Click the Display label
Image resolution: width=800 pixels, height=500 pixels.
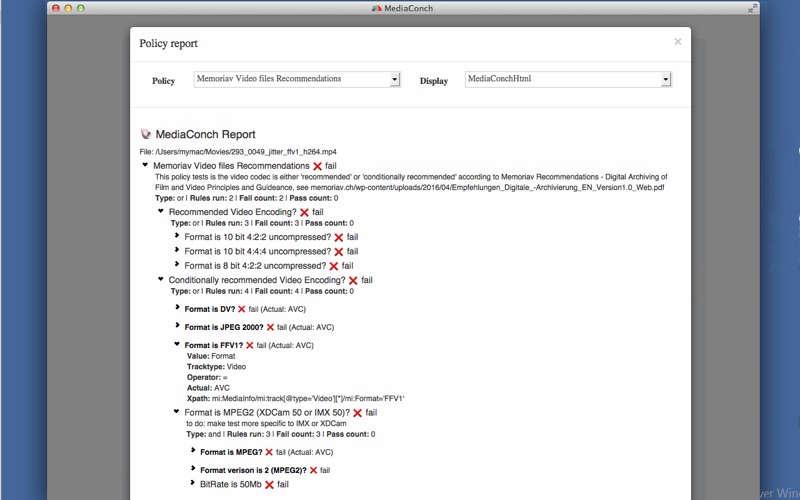pos(434,81)
